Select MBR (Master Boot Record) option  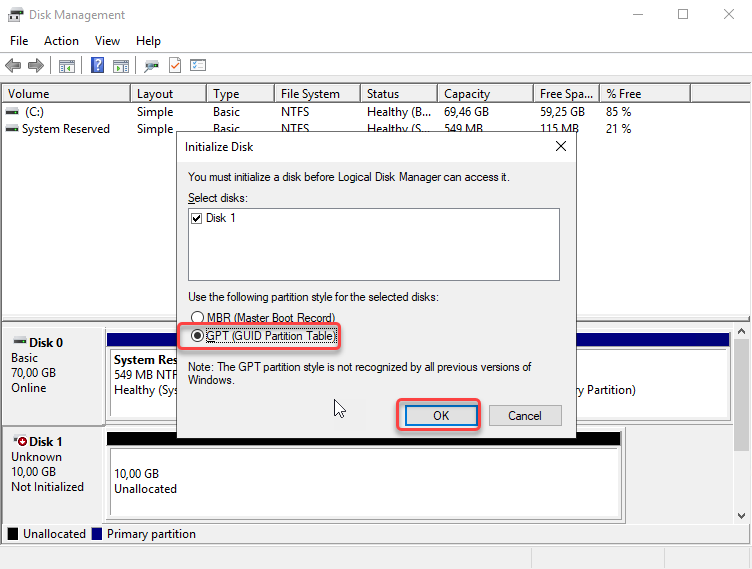[197, 318]
